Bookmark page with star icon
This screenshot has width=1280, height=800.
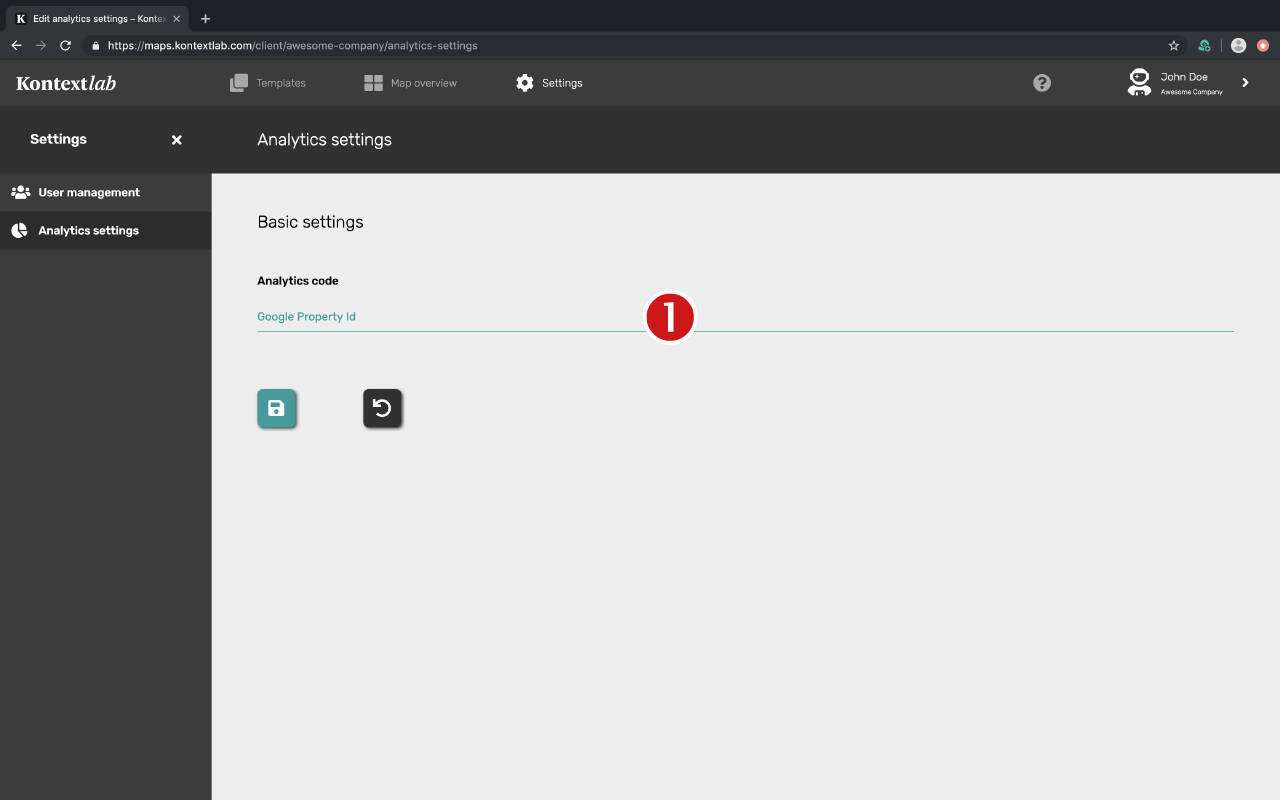pyautogui.click(x=1174, y=45)
